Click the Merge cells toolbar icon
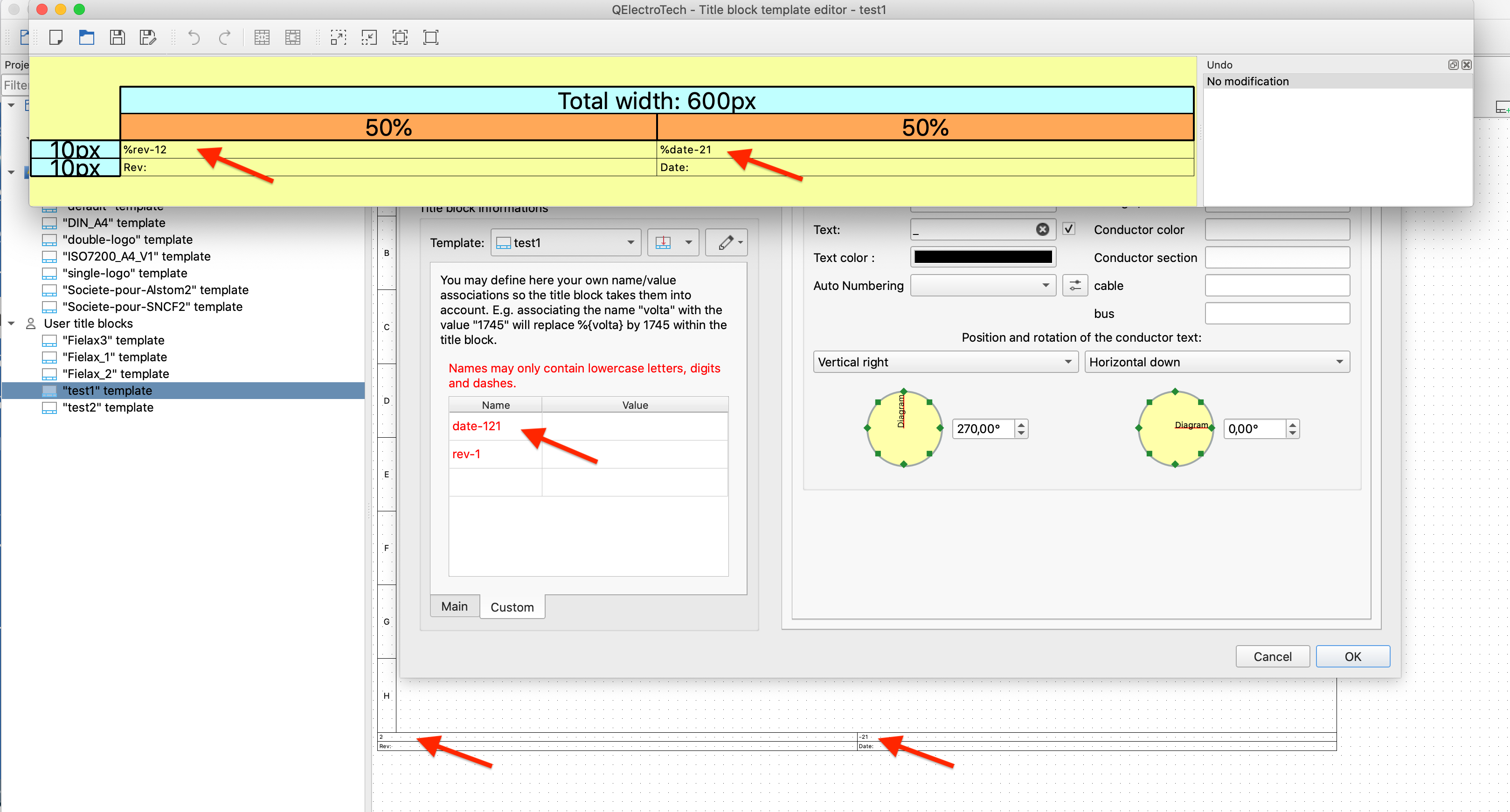This screenshot has height=812, width=1510. tap(262, 37)
